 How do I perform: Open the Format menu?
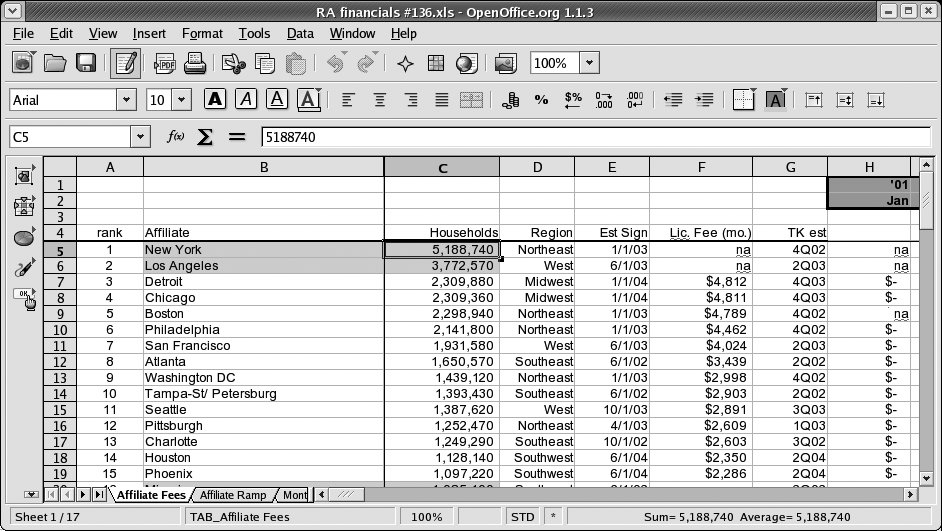point(202,34)
